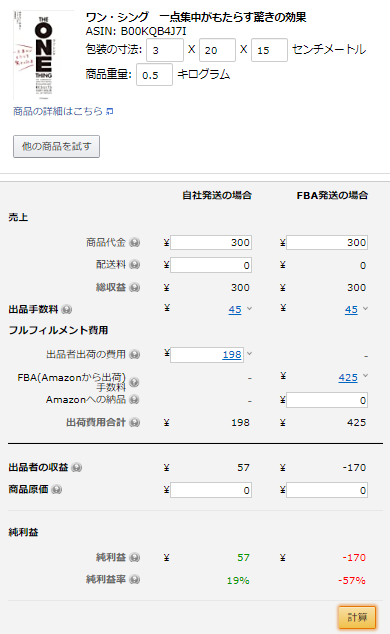
Task: Click Amazonへの納品 input field
Action: point(327,400)
